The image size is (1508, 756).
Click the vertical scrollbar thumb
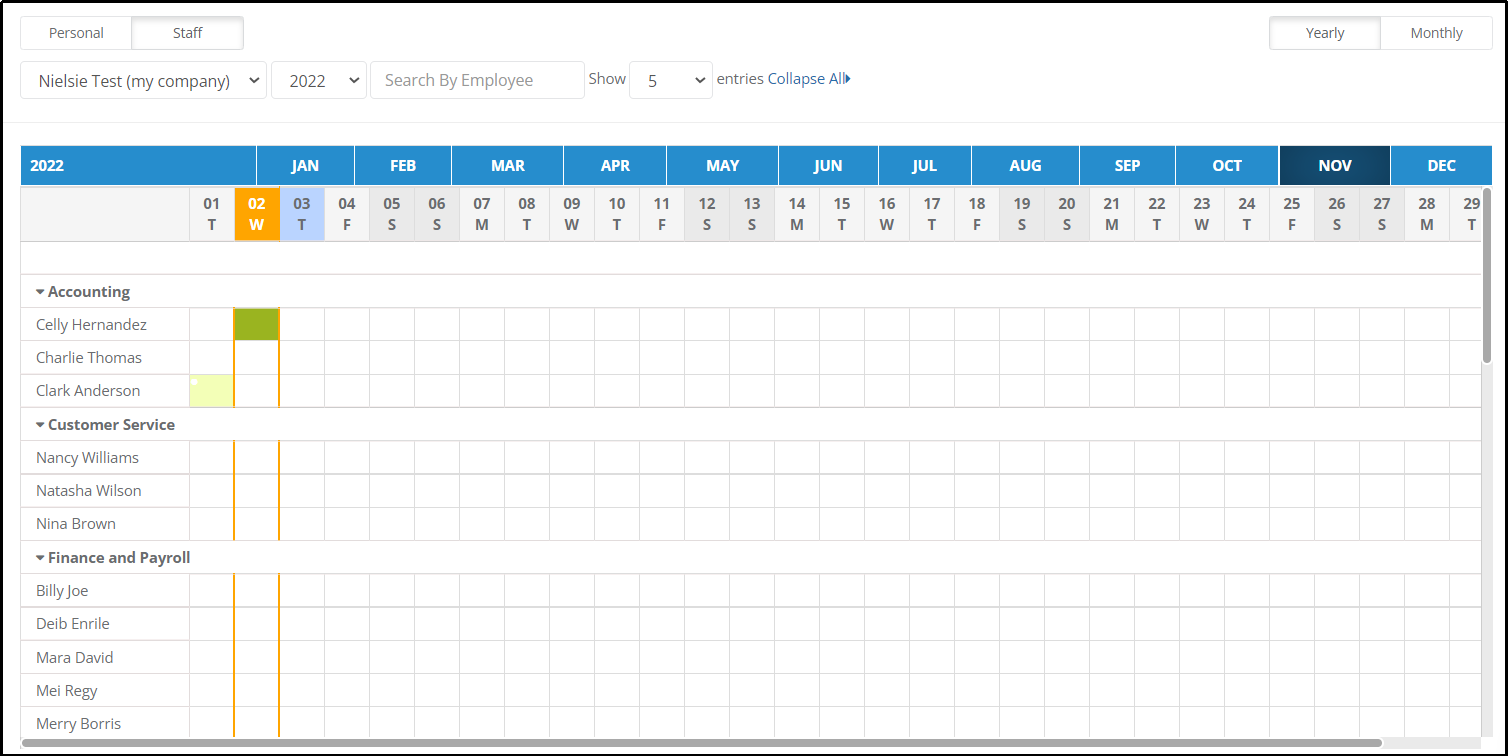click(x=1487, y=275)
